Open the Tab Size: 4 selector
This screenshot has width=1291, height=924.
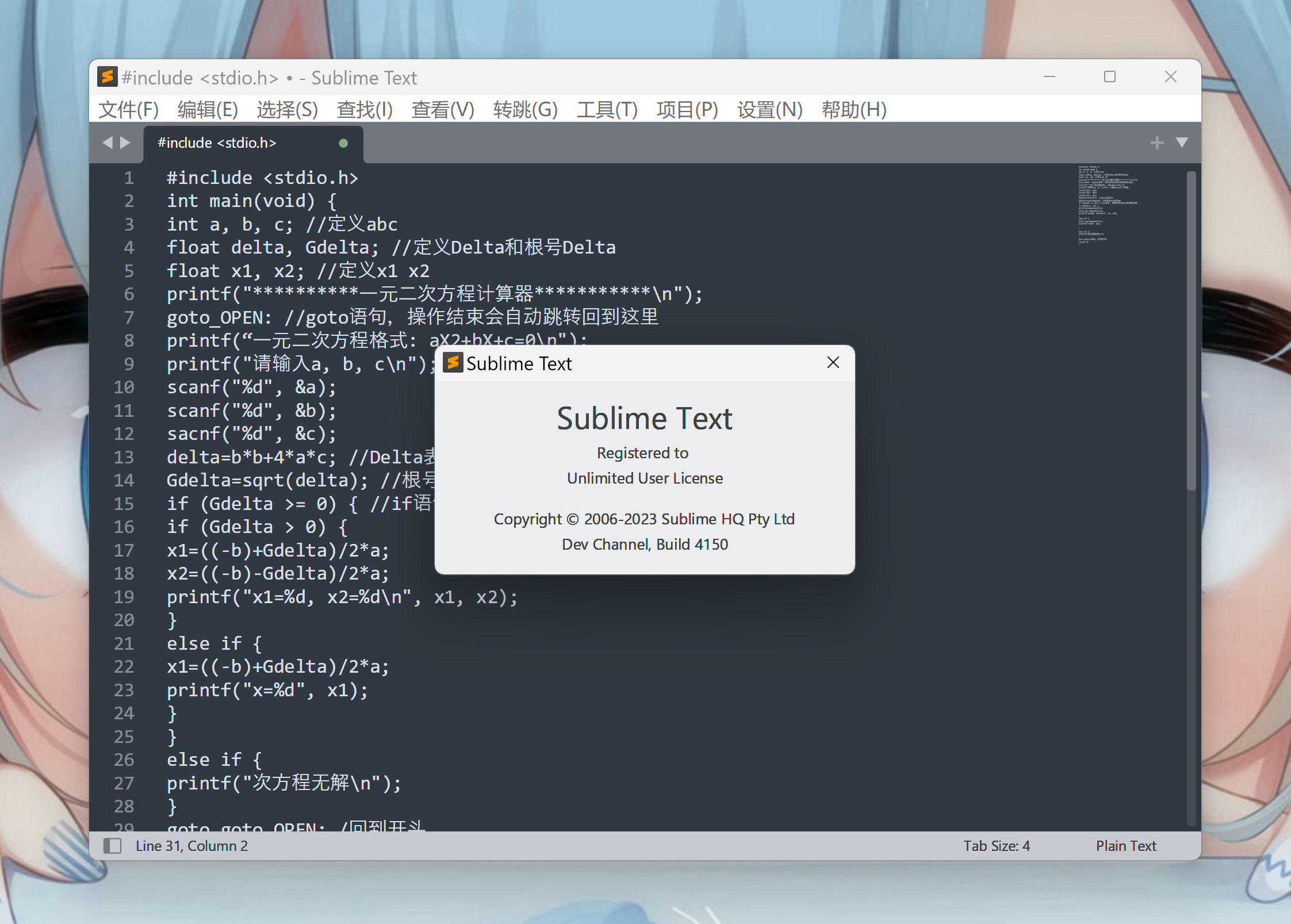point(997,846)
